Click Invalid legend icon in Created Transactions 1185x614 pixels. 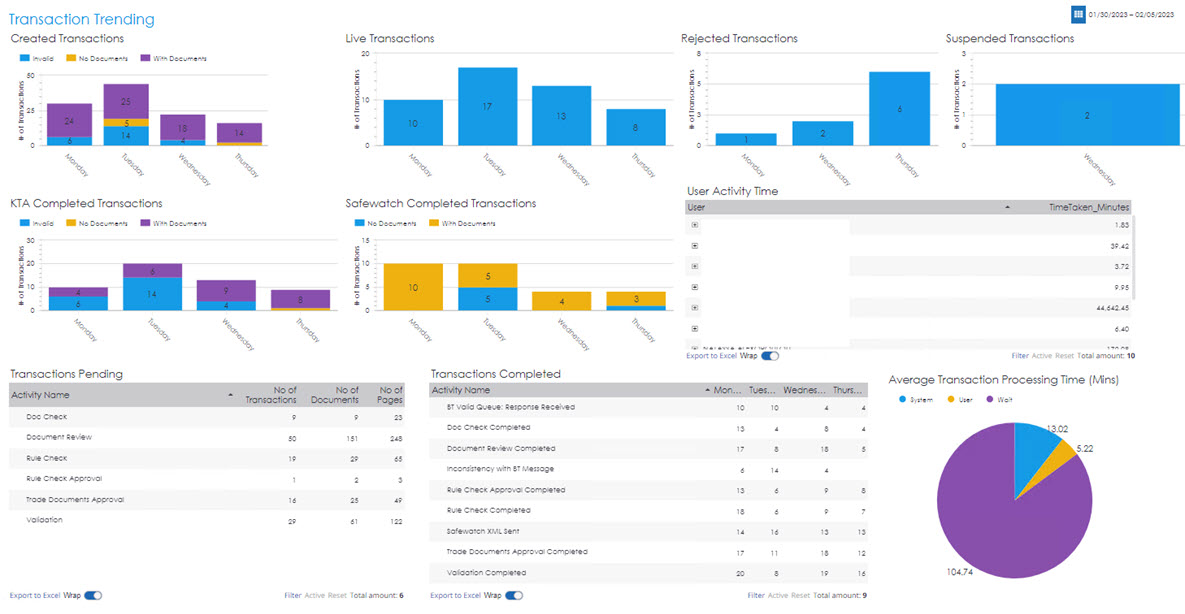pos(25,59)
